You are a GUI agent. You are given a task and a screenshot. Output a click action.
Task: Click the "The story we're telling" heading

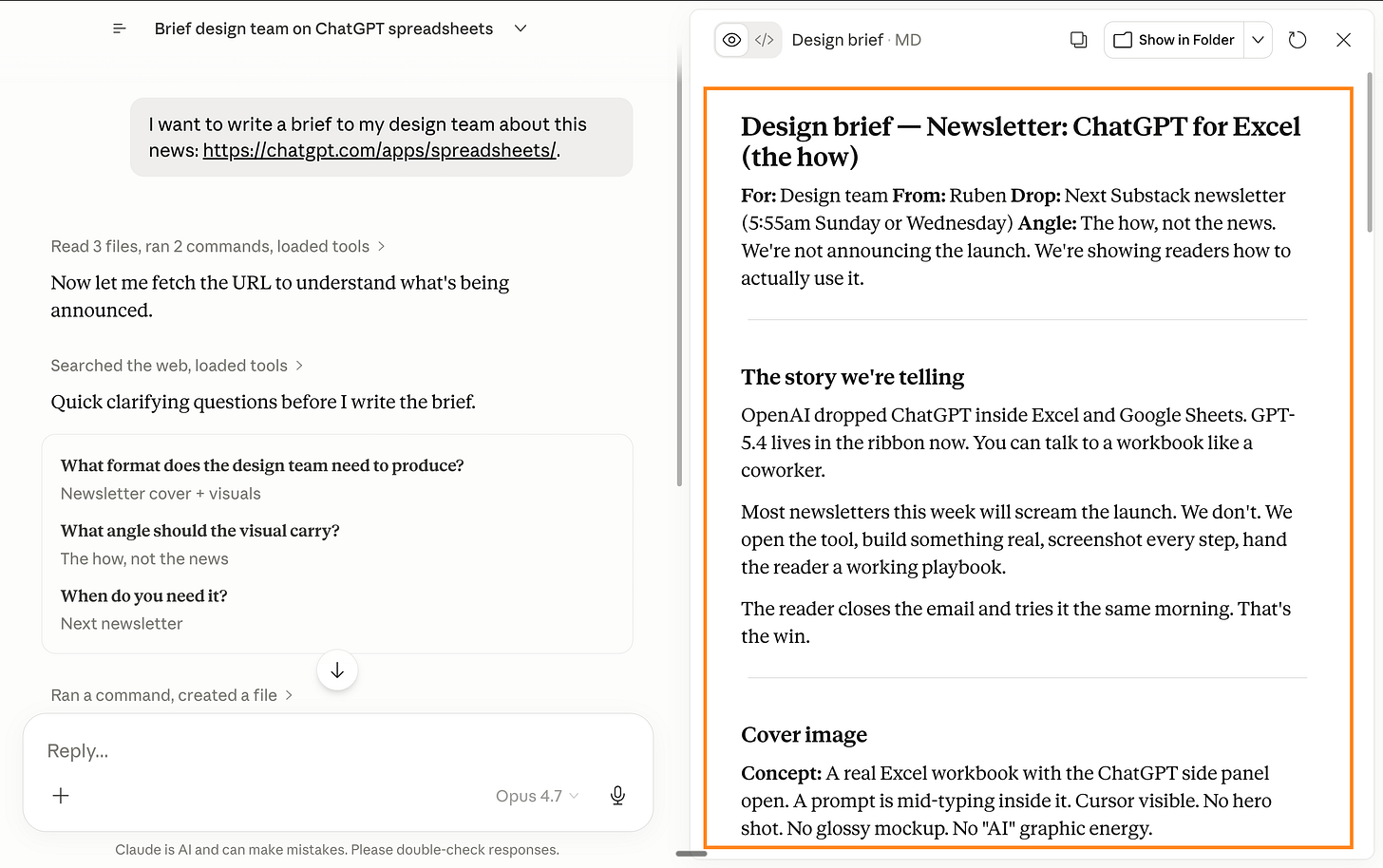tap(852, 377)
